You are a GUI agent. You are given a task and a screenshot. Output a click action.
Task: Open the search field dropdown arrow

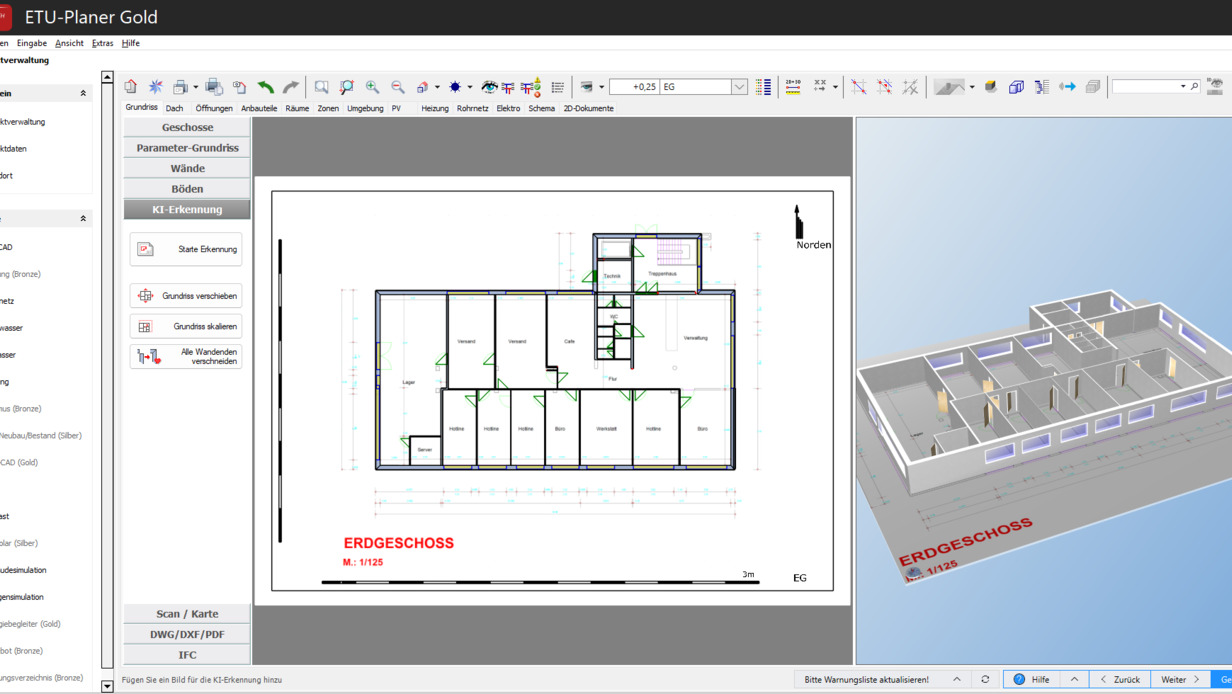click(x=1183, y=87)
